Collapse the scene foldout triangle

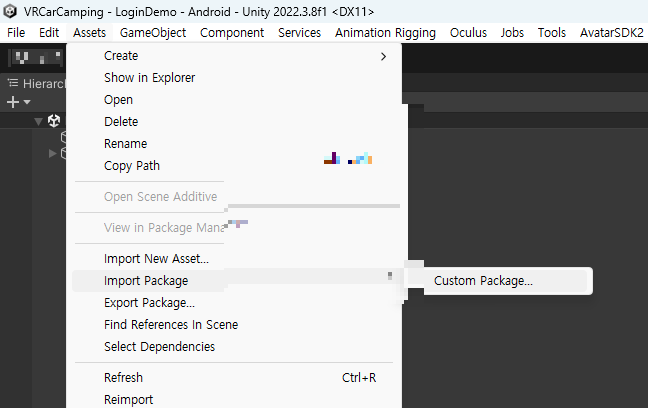pos(38,121)
